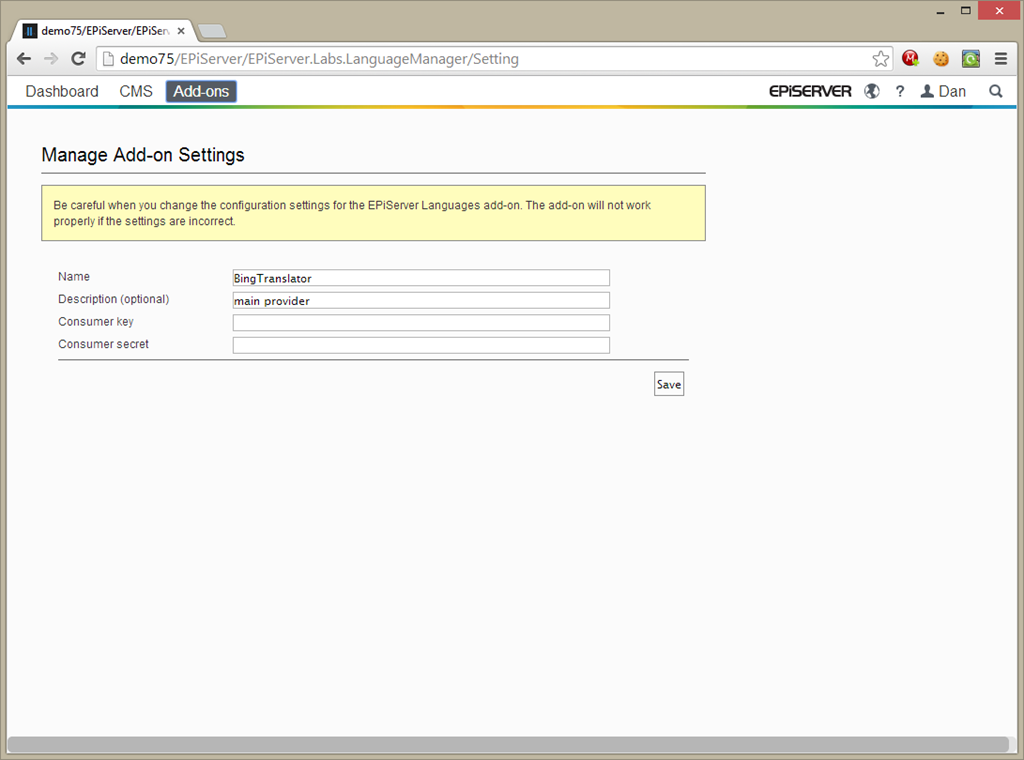Reload the page with the browser refresh button
This screenshot has height=760, width=1024.
click(78, 59)
